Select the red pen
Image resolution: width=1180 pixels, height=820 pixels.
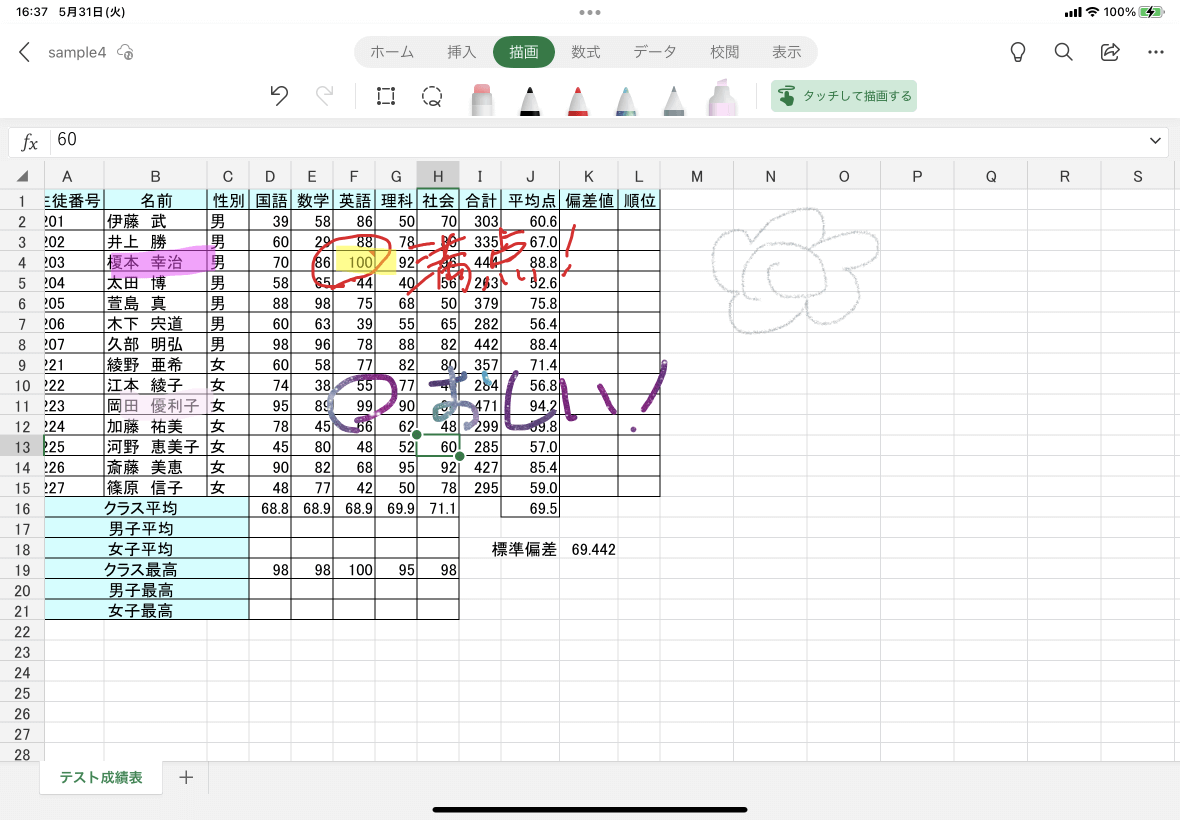click(578, 100)
